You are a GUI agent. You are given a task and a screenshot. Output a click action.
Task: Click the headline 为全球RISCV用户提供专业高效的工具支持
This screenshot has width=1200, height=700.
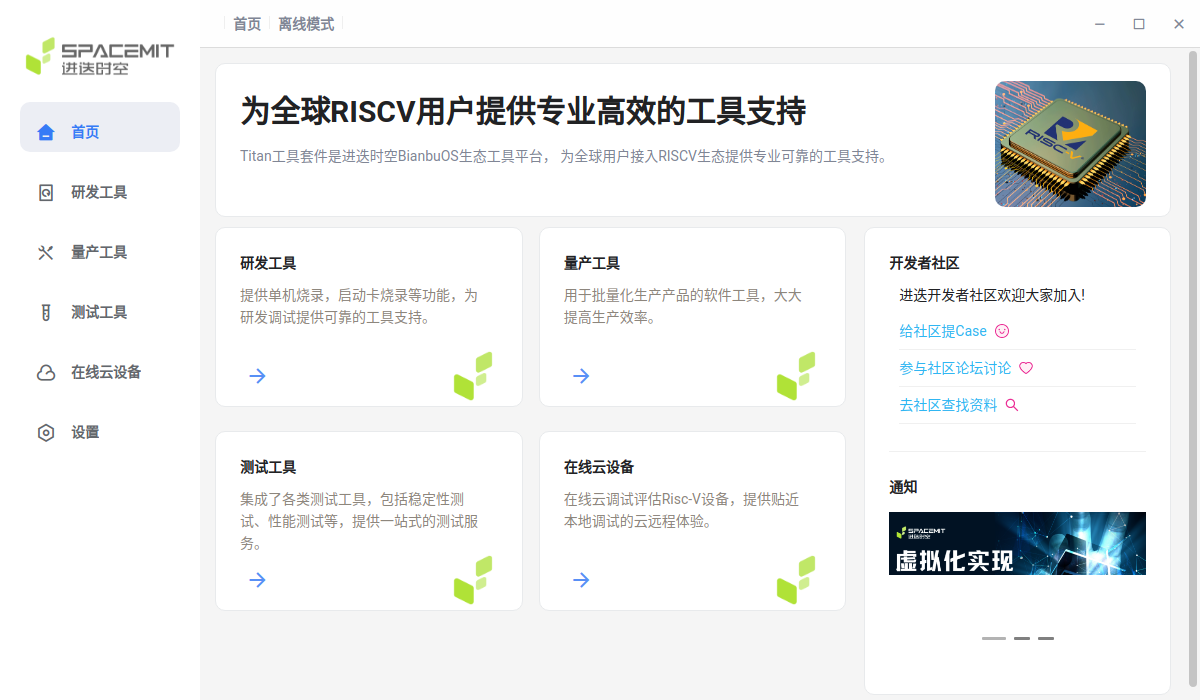pyautogui.click(x=523, y=111)
